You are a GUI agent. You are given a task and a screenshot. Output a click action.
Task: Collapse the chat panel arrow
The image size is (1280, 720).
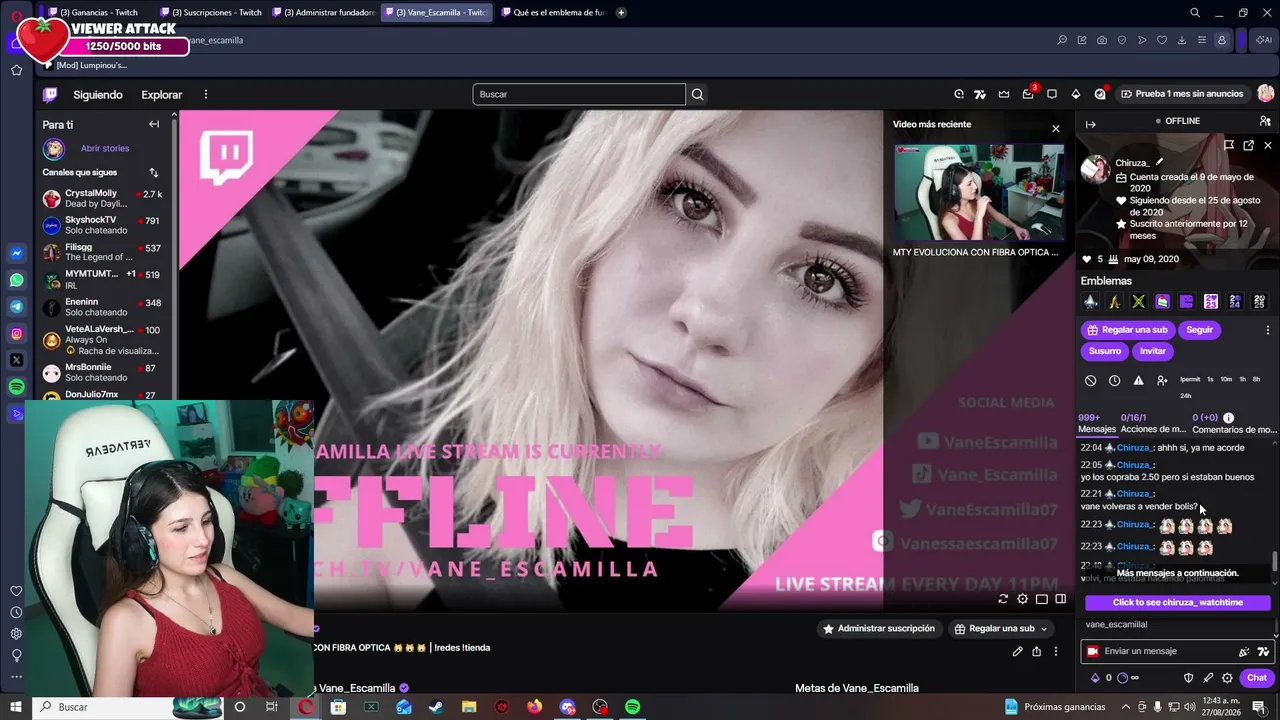1091,124
